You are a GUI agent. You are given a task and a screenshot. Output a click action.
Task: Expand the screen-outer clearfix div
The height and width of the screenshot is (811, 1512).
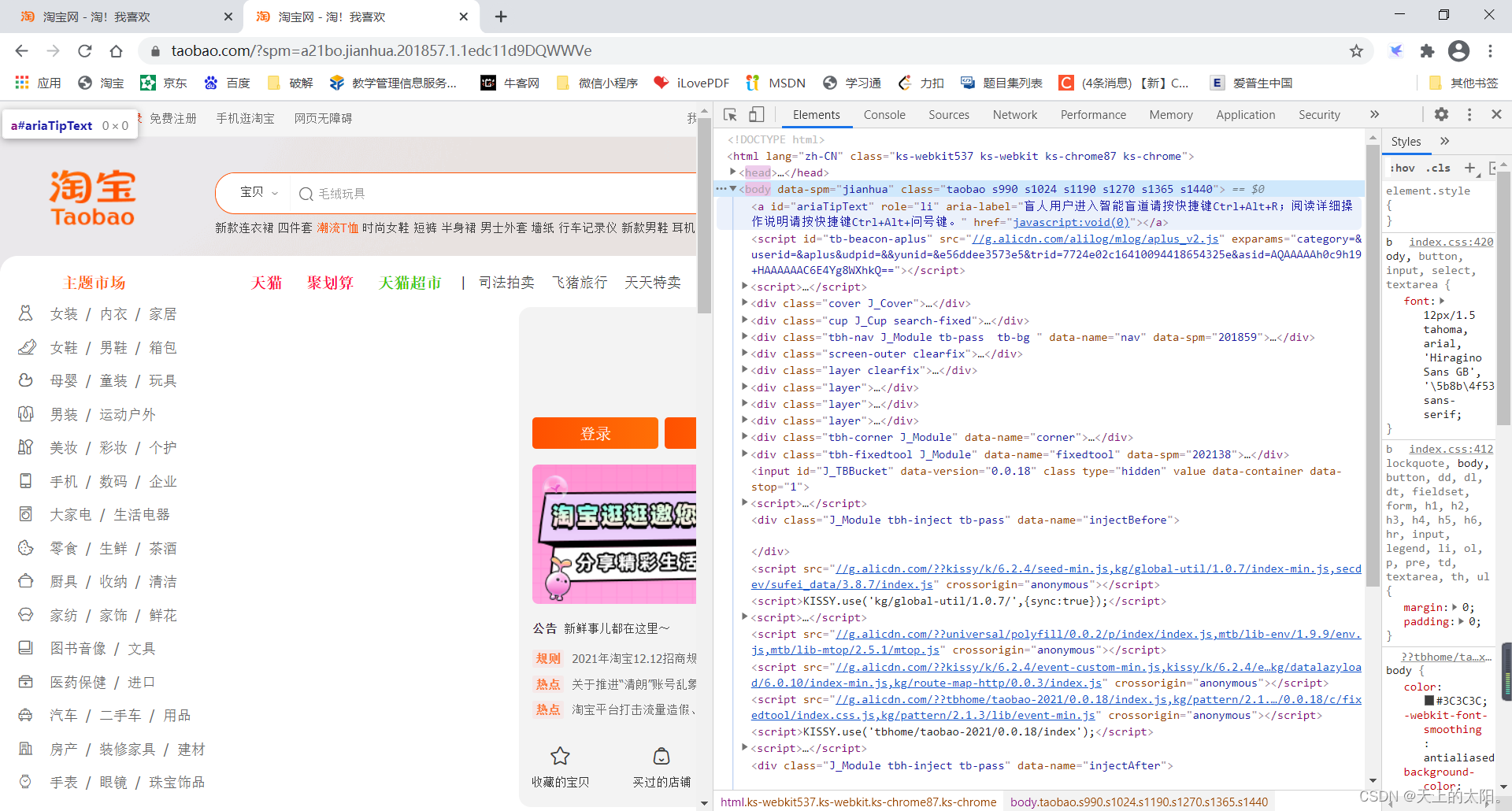744,353
